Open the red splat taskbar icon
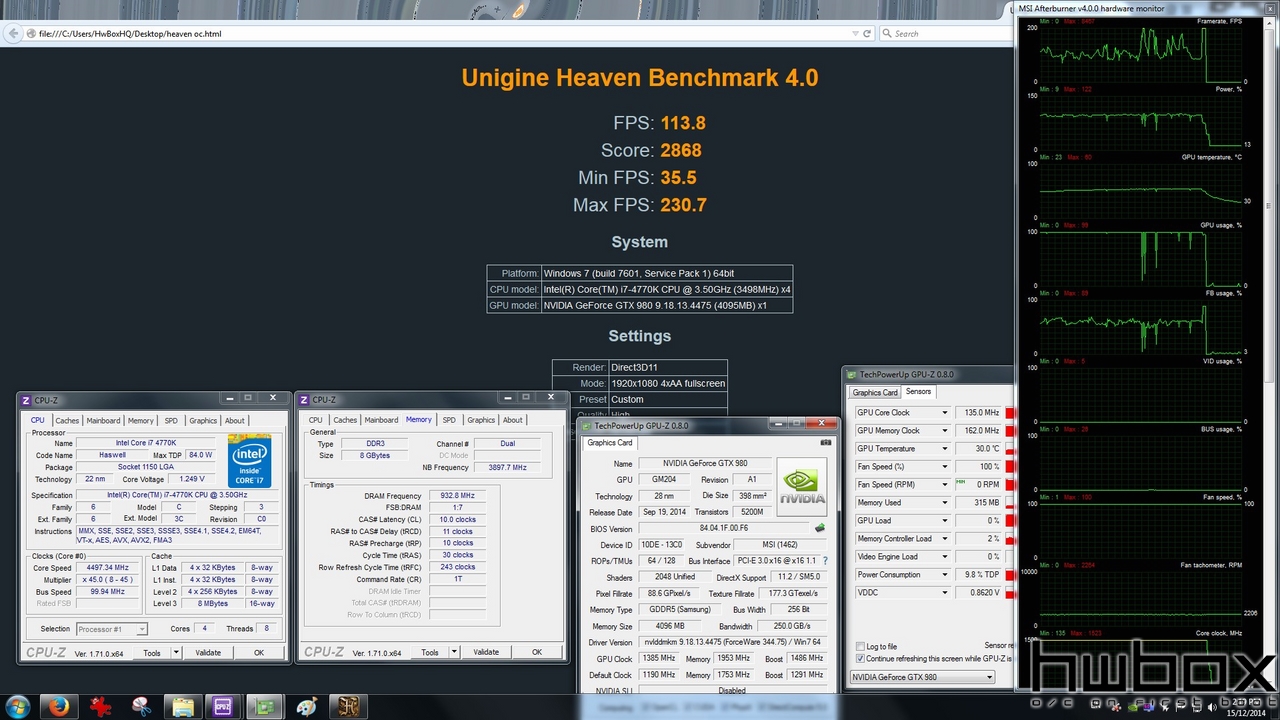 (x=100, y=706)
